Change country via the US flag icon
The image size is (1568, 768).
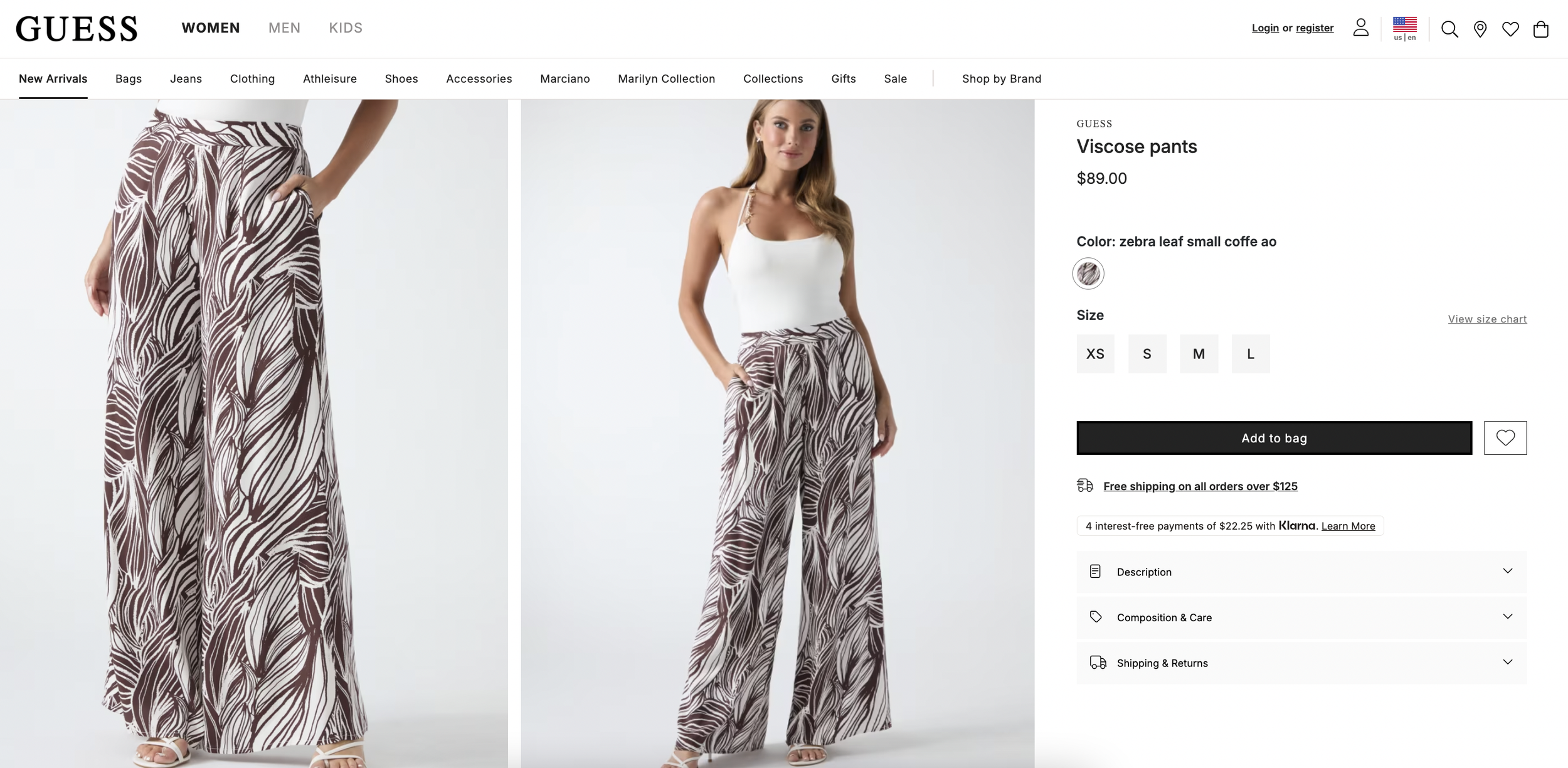1404,28
